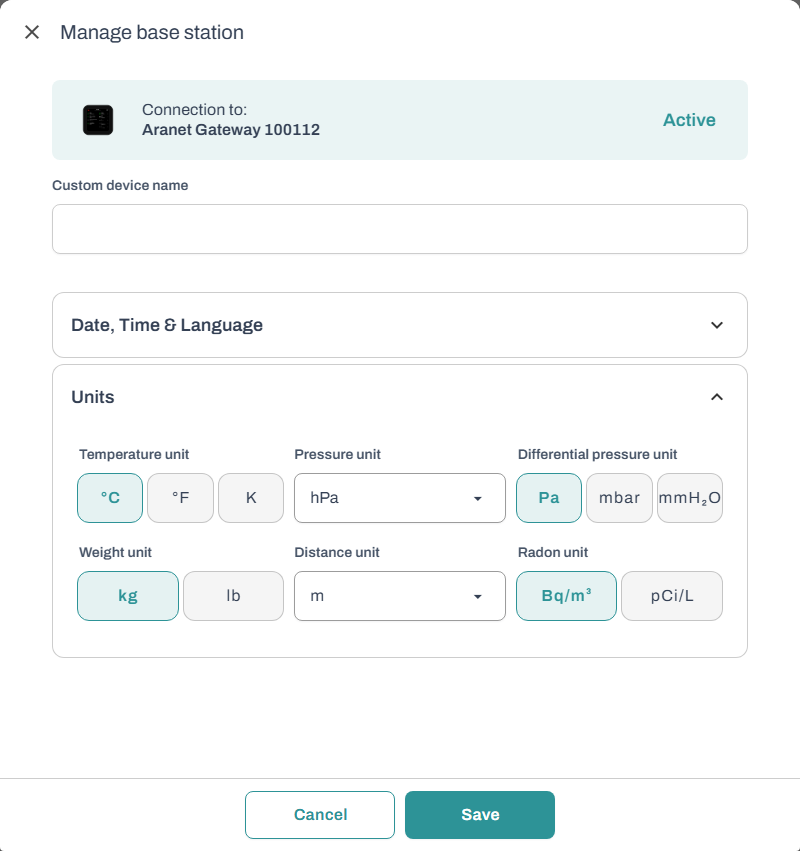The height and width of the screenshot is (851, 800).
Task: Open the Pressure unit dropdown
Action: click(399, 498)
